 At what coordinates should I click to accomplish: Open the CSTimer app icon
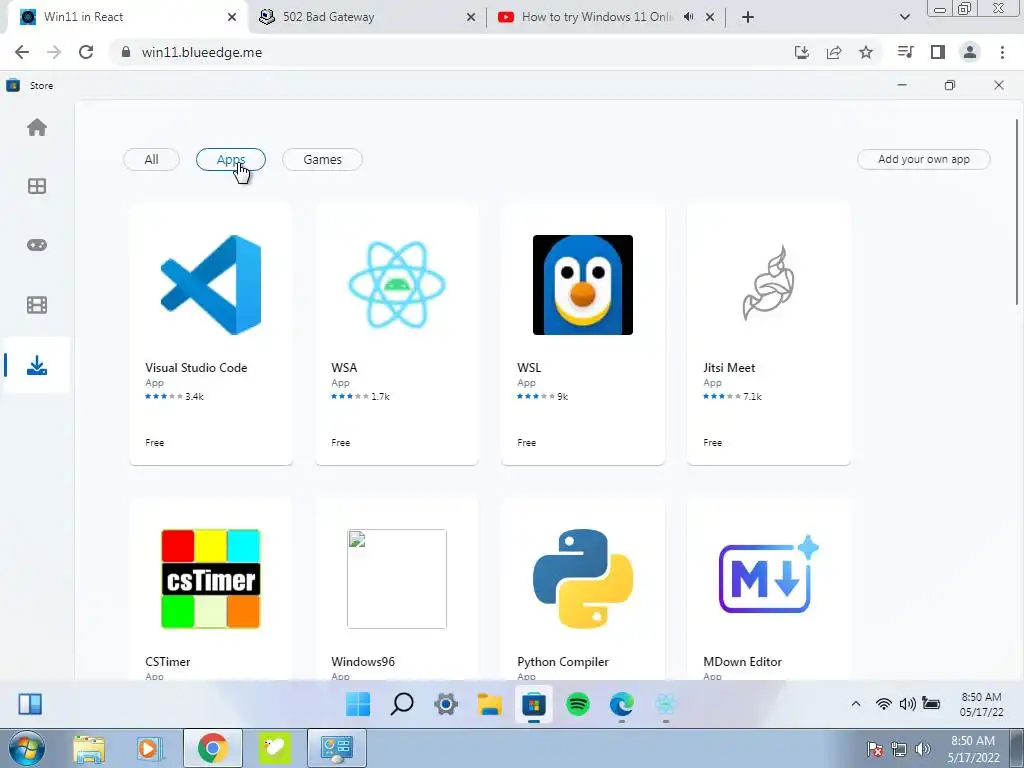pos(211,579)
